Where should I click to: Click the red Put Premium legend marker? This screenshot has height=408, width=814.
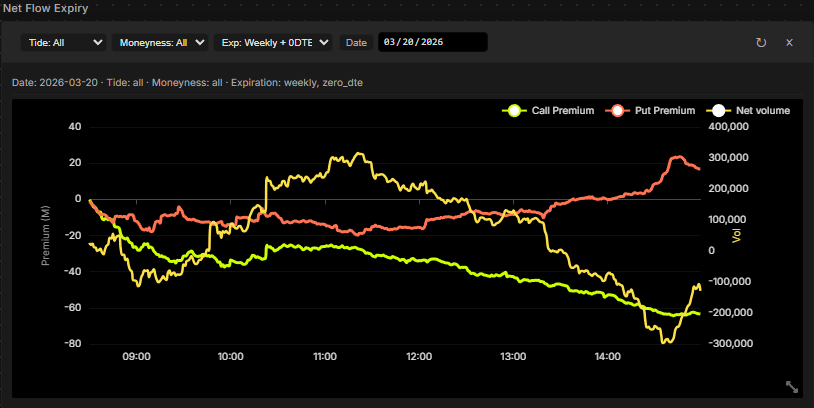point(617,110)
